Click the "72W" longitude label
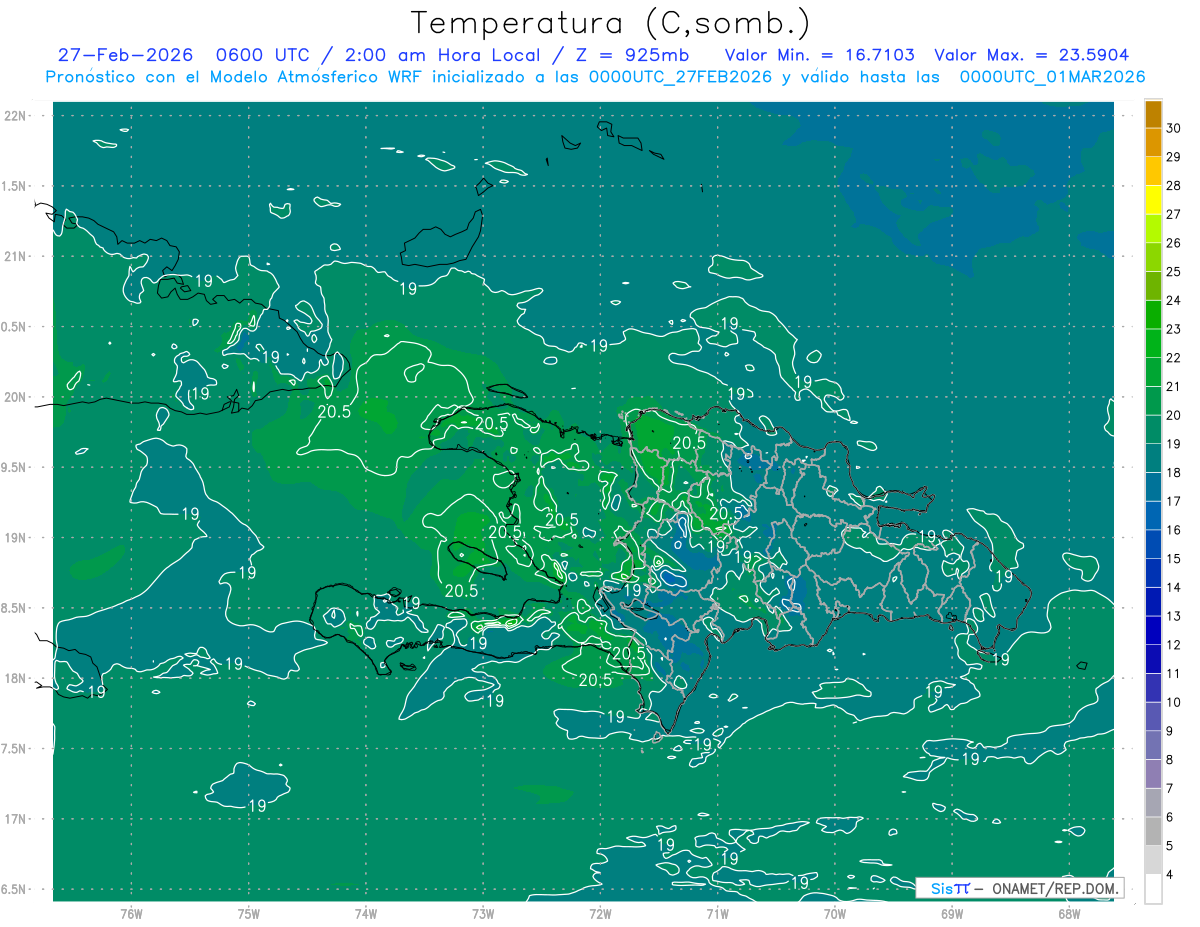This screenshot has height=927, width=1200. [600, 913]
